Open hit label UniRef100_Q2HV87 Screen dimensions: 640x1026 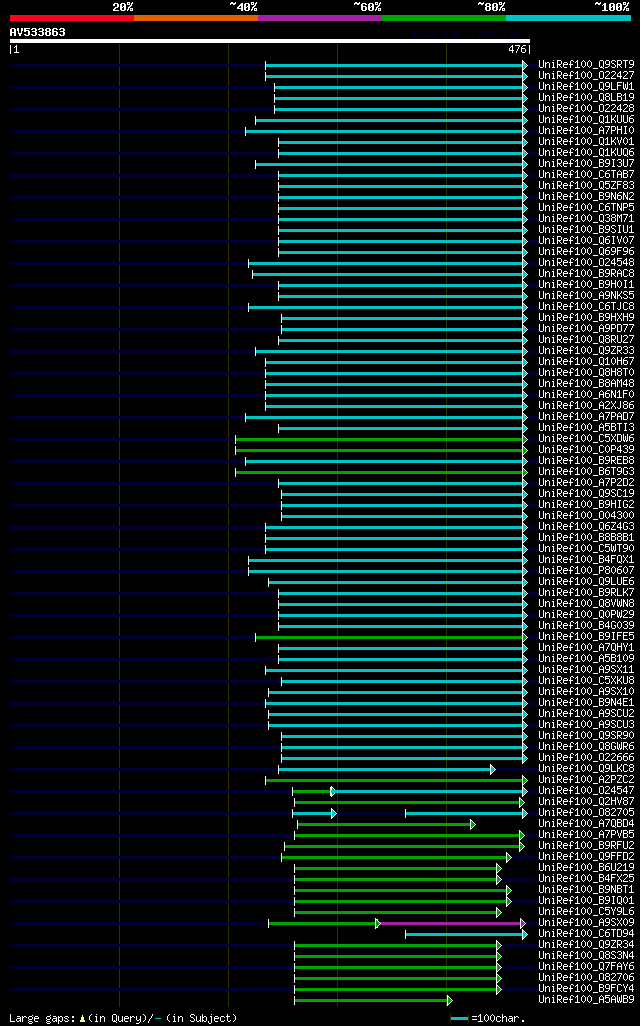pos(586,802)
